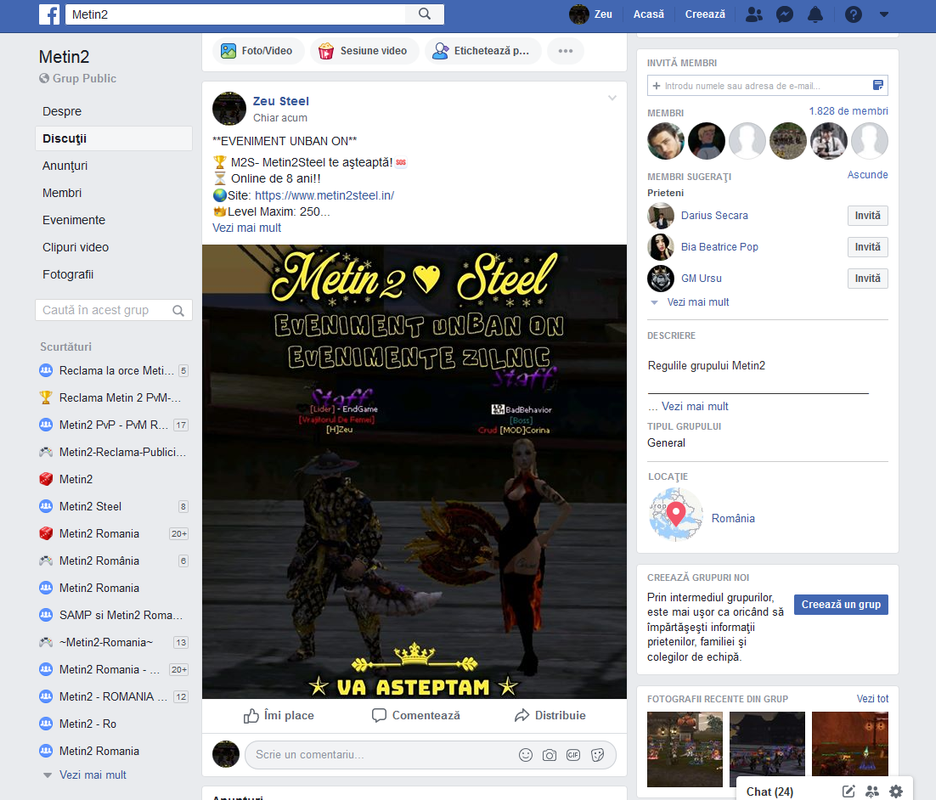
Task: Open România location link
Action: [x=733, y=518]
